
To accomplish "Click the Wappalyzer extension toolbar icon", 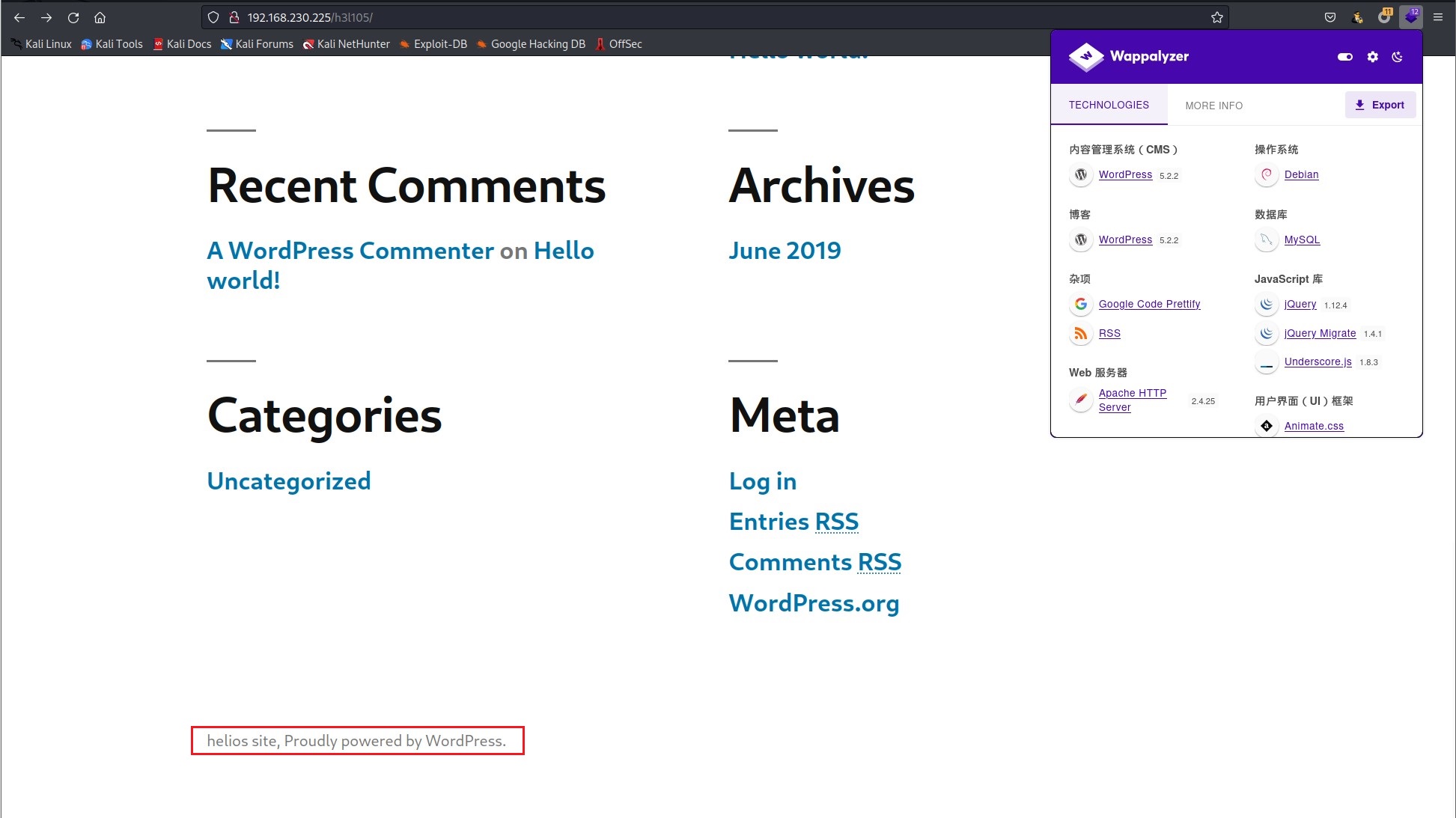I will pos(1411,17).
